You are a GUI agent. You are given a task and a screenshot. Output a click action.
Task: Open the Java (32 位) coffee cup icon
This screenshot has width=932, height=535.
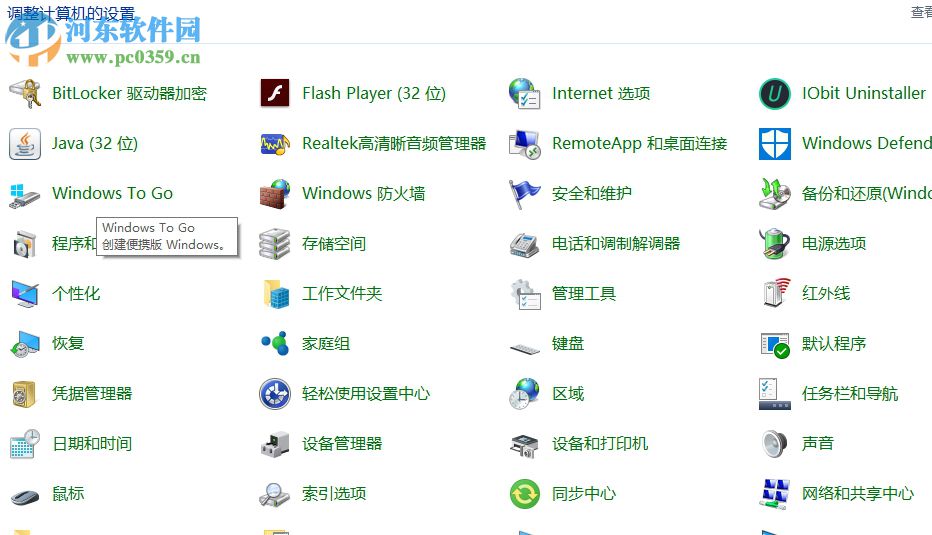(25, 144)
